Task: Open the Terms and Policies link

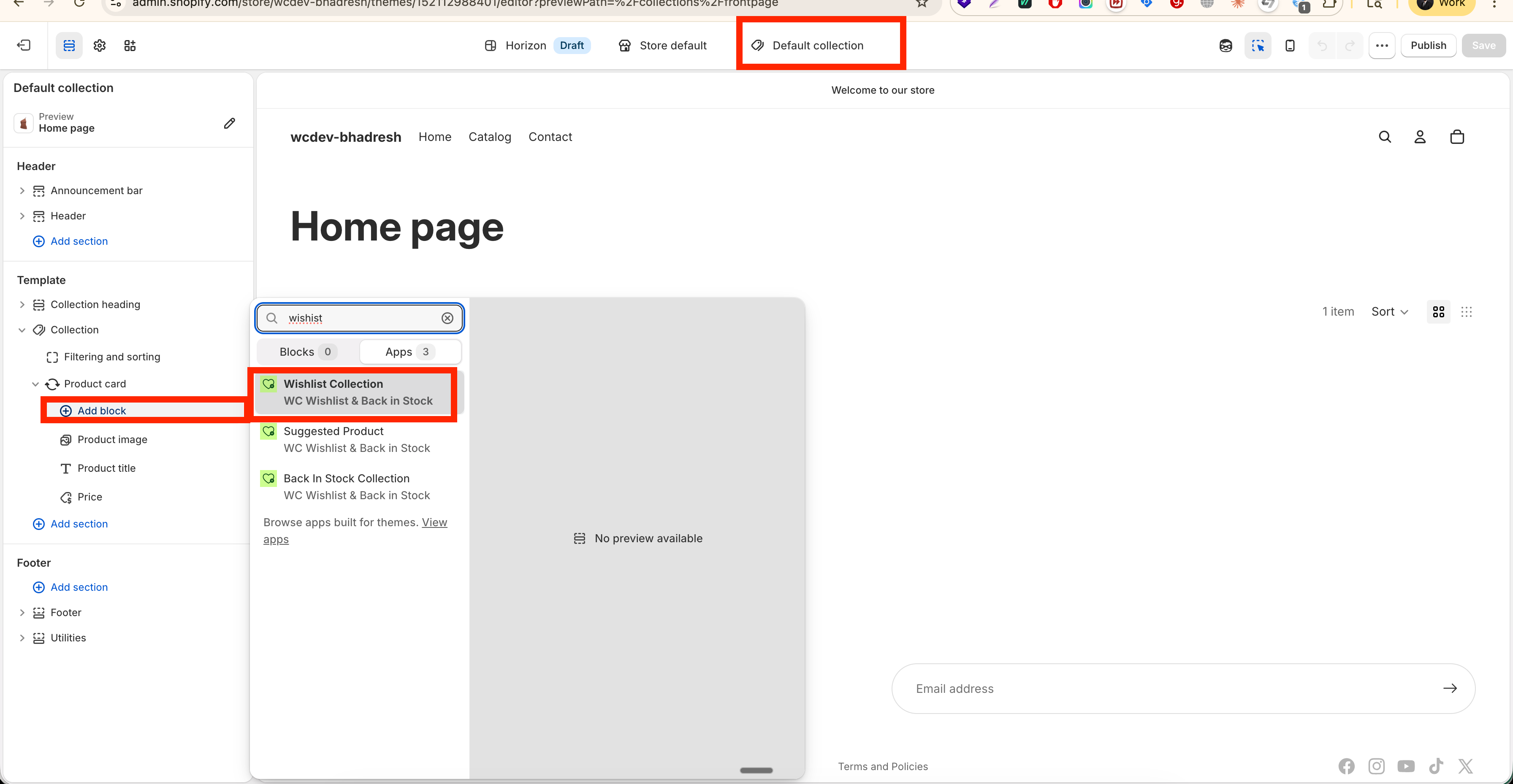Action: 882,766
